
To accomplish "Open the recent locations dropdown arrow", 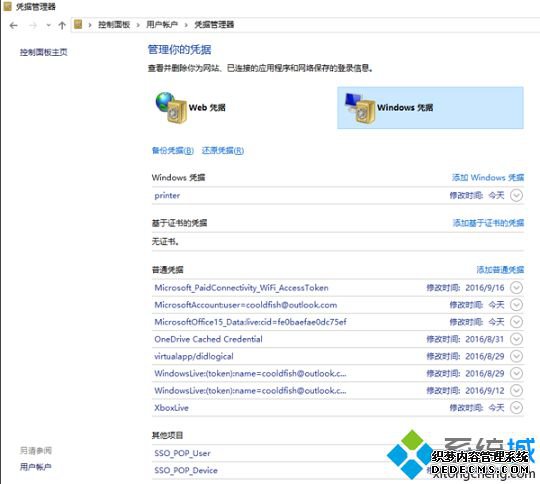I will [48, 25].
